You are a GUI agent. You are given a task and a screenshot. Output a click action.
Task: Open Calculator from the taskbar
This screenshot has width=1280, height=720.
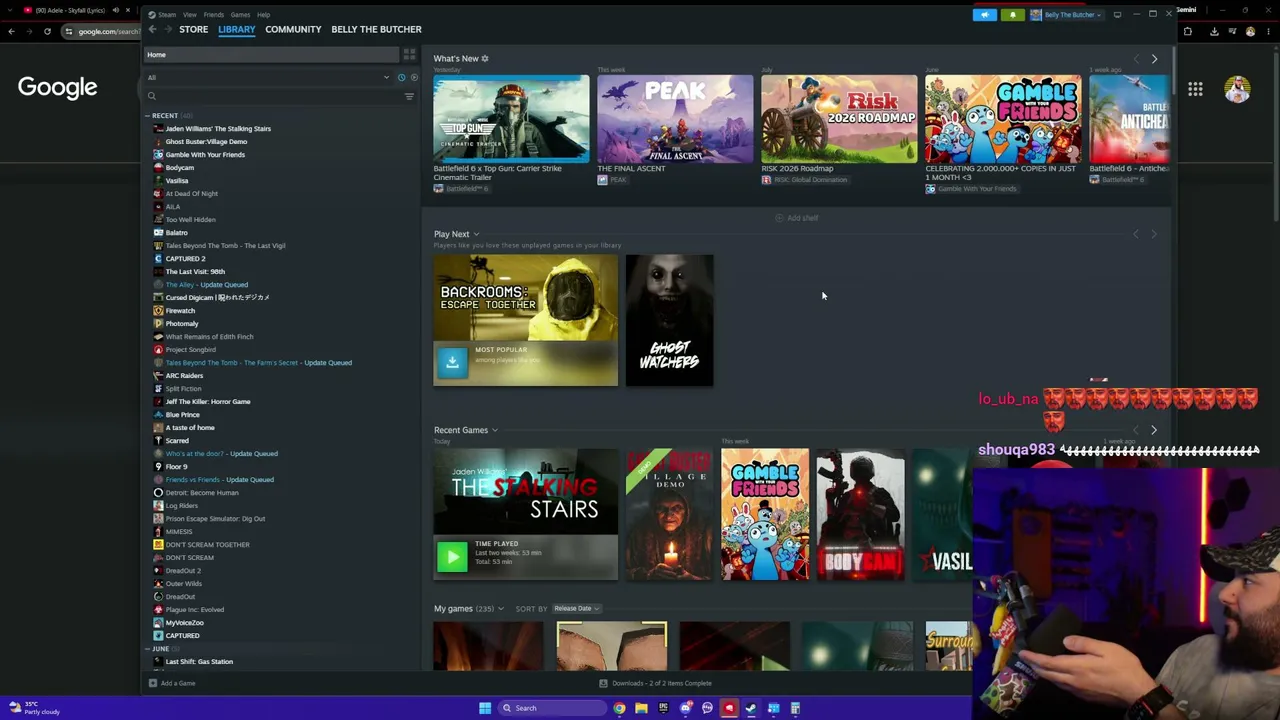[795, 708]
